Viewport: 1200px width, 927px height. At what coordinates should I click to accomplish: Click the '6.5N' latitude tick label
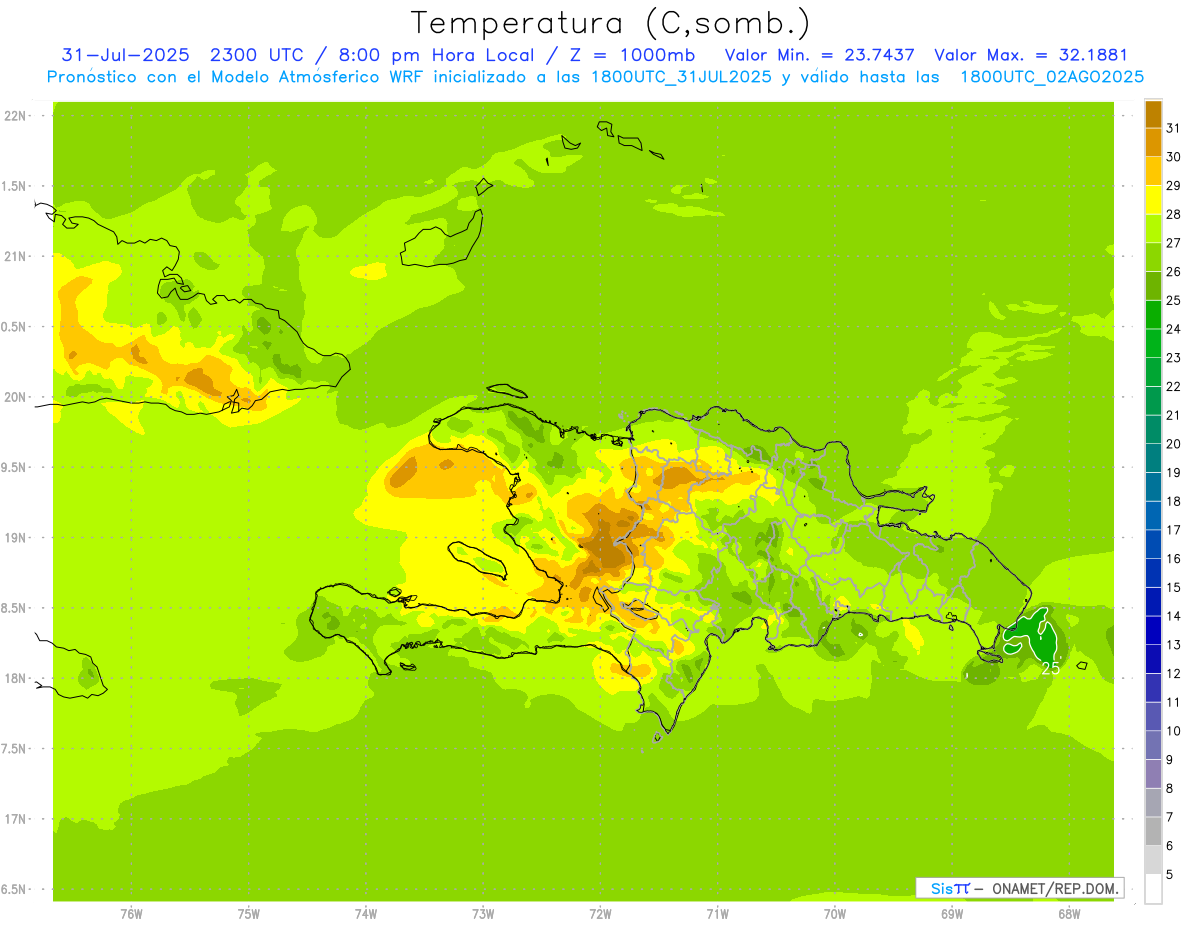click(x=14, y=889)
